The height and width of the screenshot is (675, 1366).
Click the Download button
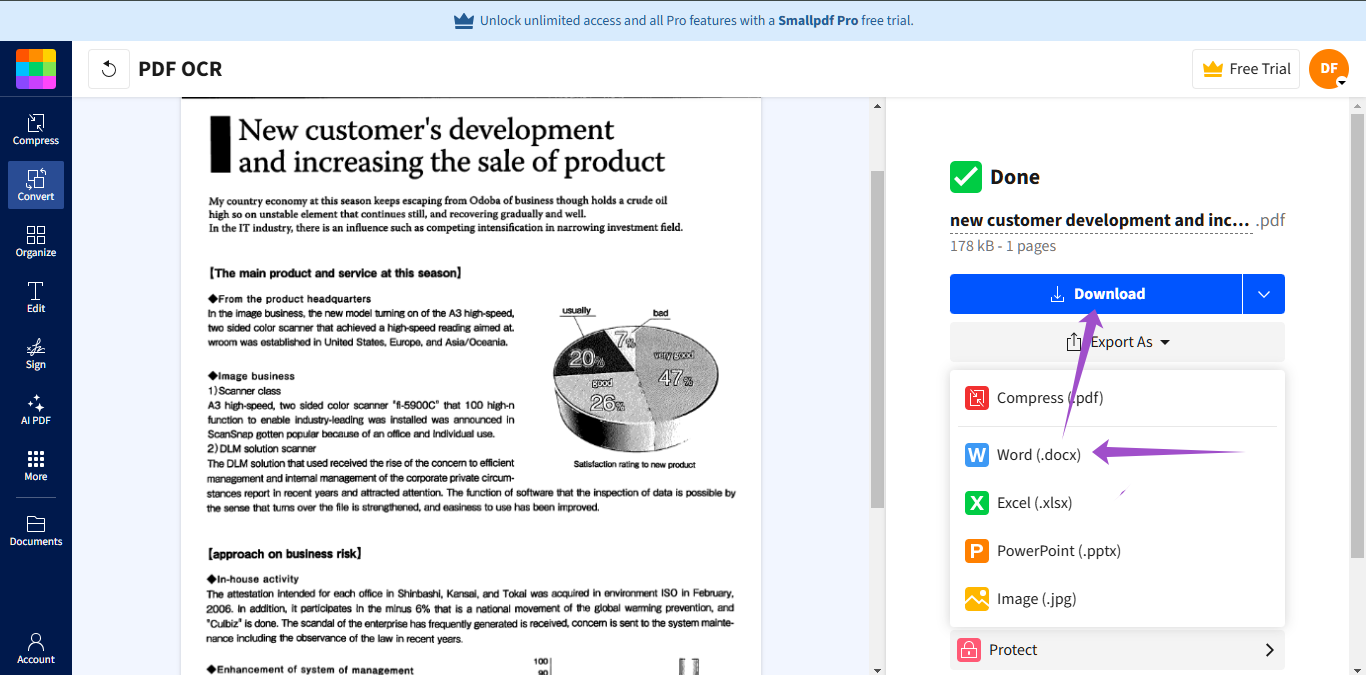[1097, 293]
